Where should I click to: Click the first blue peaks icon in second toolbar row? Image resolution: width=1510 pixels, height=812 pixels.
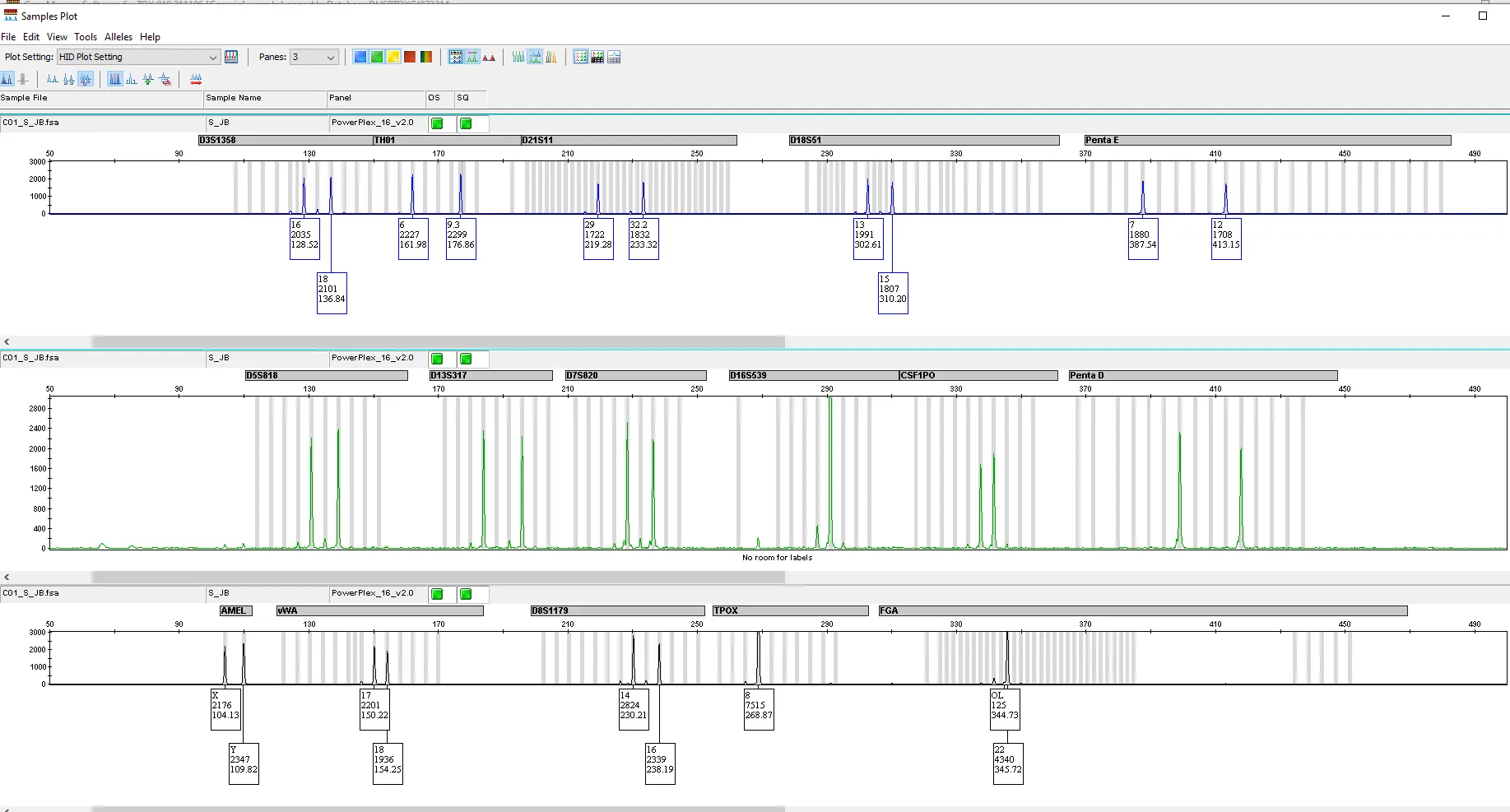pyautogui.click(x=7, y=79)
